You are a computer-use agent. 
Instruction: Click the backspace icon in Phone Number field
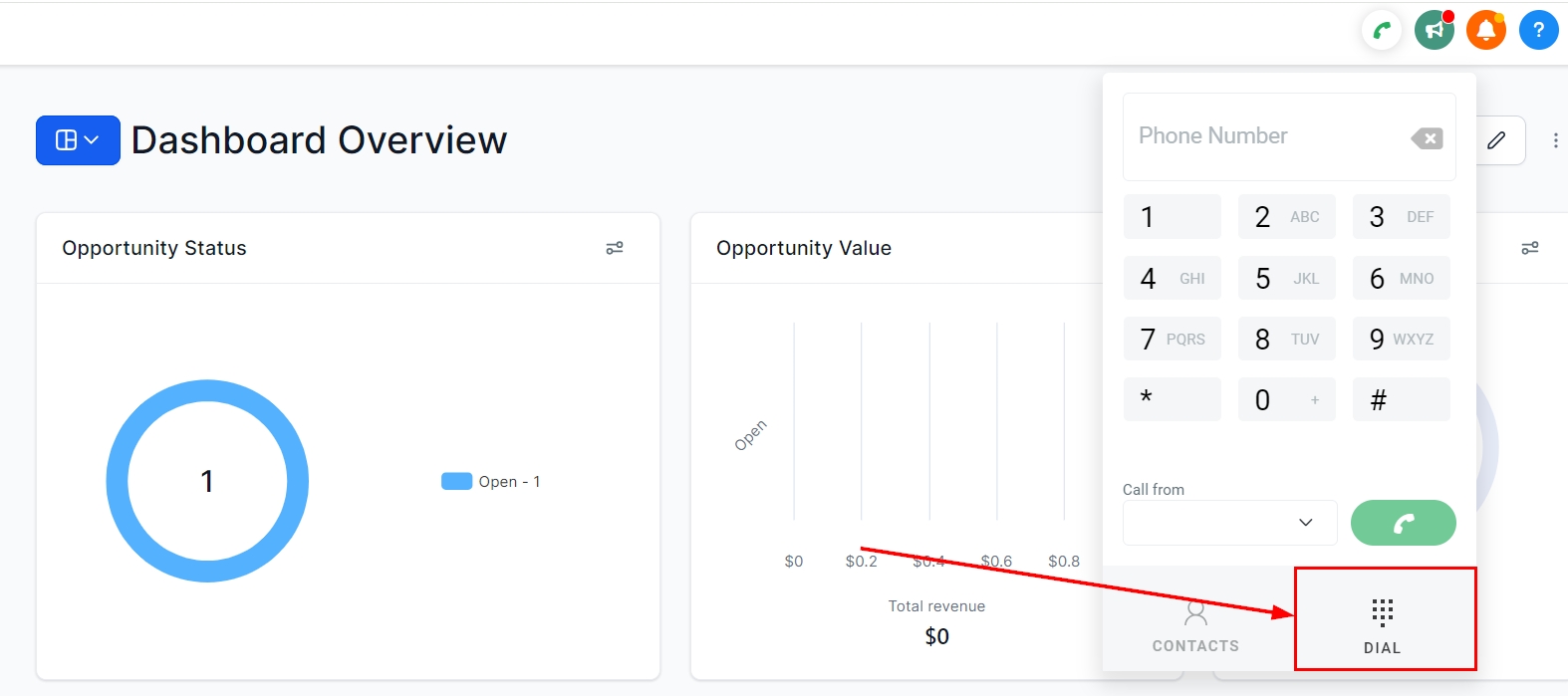(x=1427, y=138)
